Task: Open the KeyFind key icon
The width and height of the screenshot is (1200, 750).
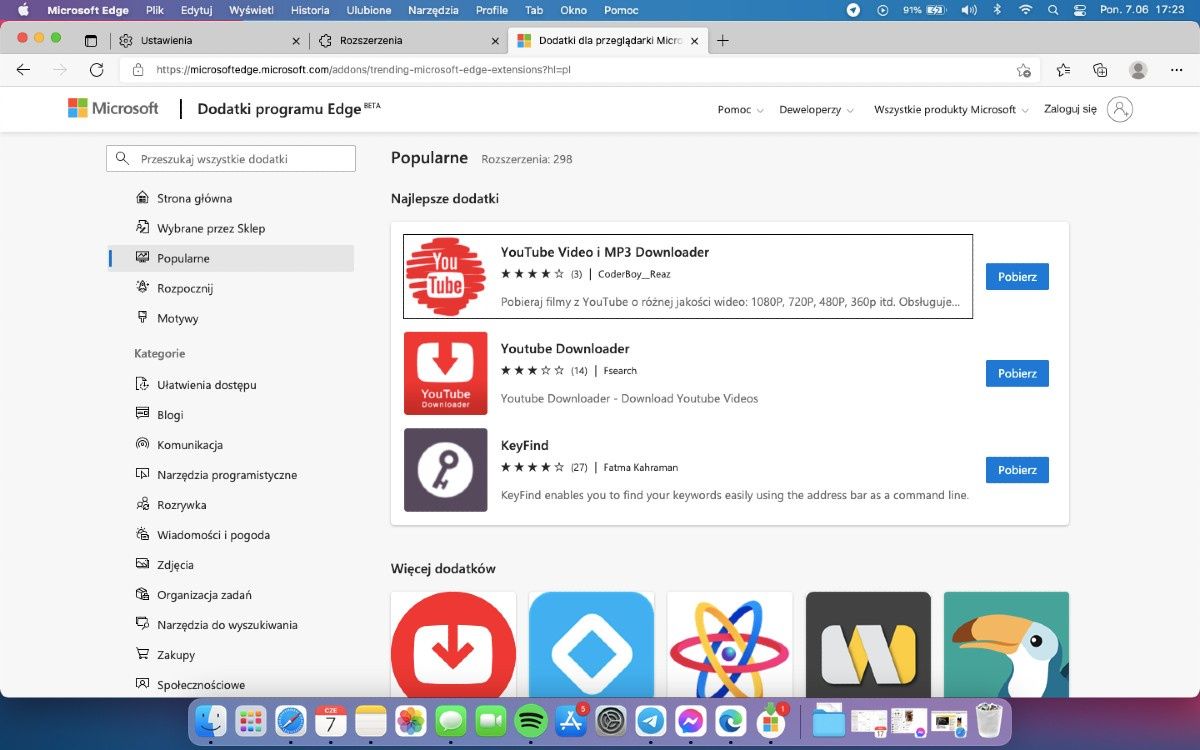Action: 446,470
